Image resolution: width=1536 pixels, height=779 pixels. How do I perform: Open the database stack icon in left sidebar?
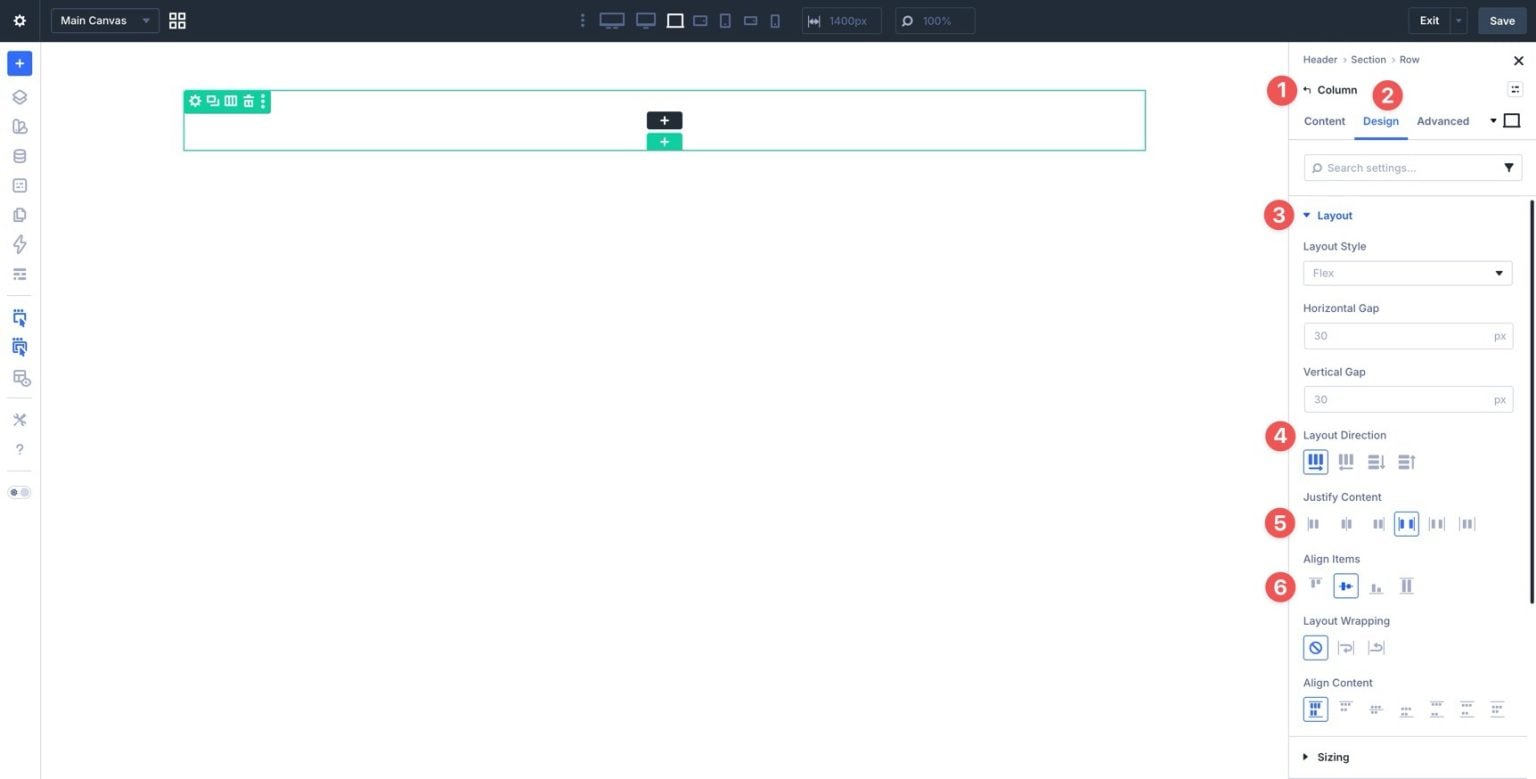[x=19, y=156]
